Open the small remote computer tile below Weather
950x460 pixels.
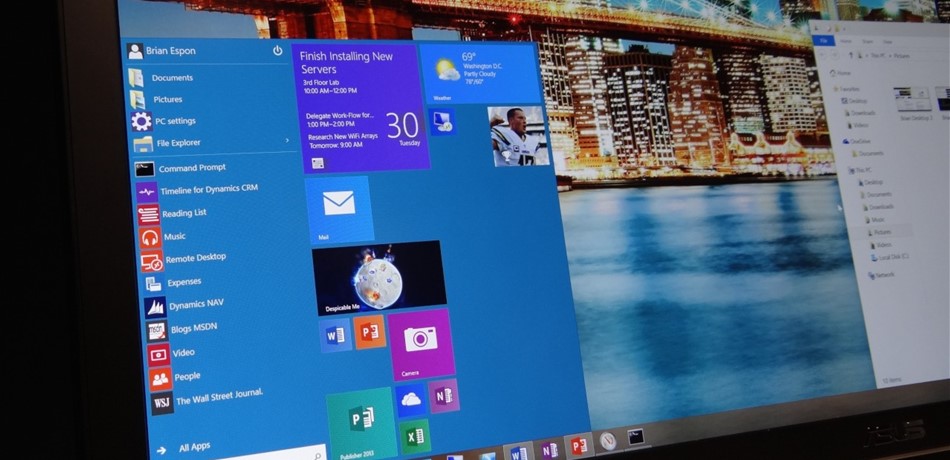[442, 122]
